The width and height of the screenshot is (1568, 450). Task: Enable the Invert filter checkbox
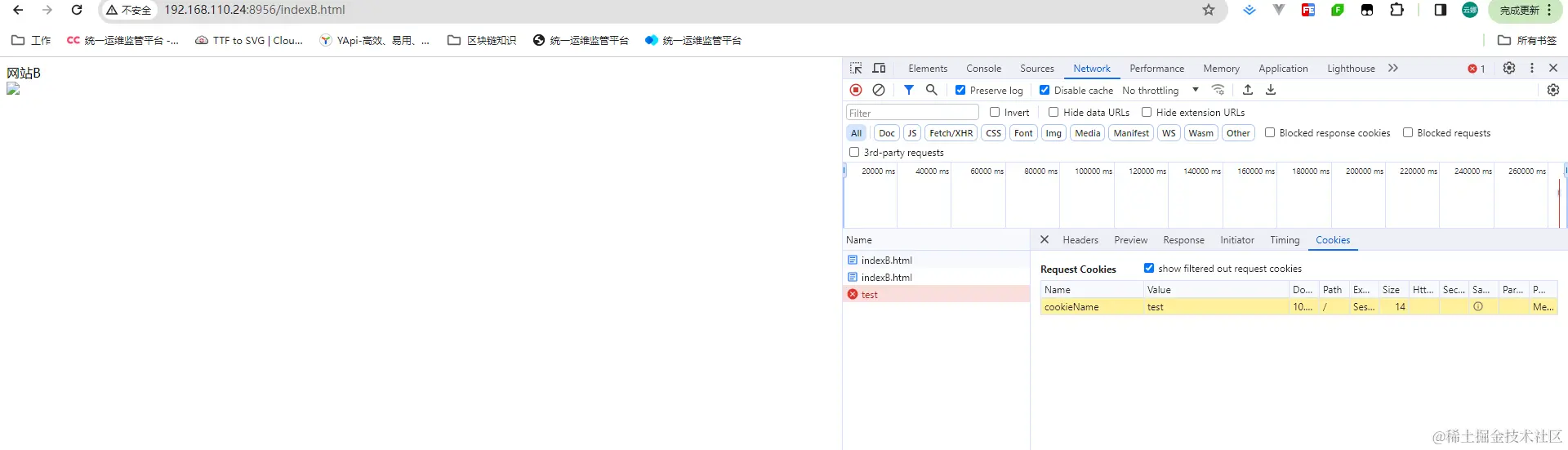995,112
